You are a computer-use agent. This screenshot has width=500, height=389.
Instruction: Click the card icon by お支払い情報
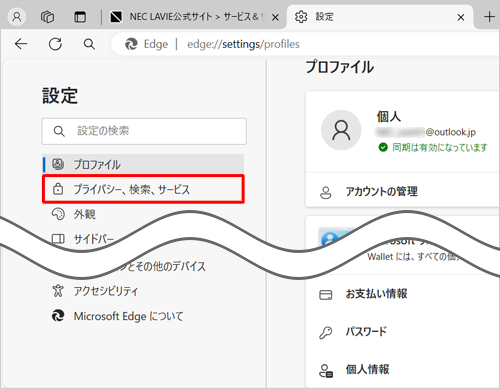(x=326, y=295)
